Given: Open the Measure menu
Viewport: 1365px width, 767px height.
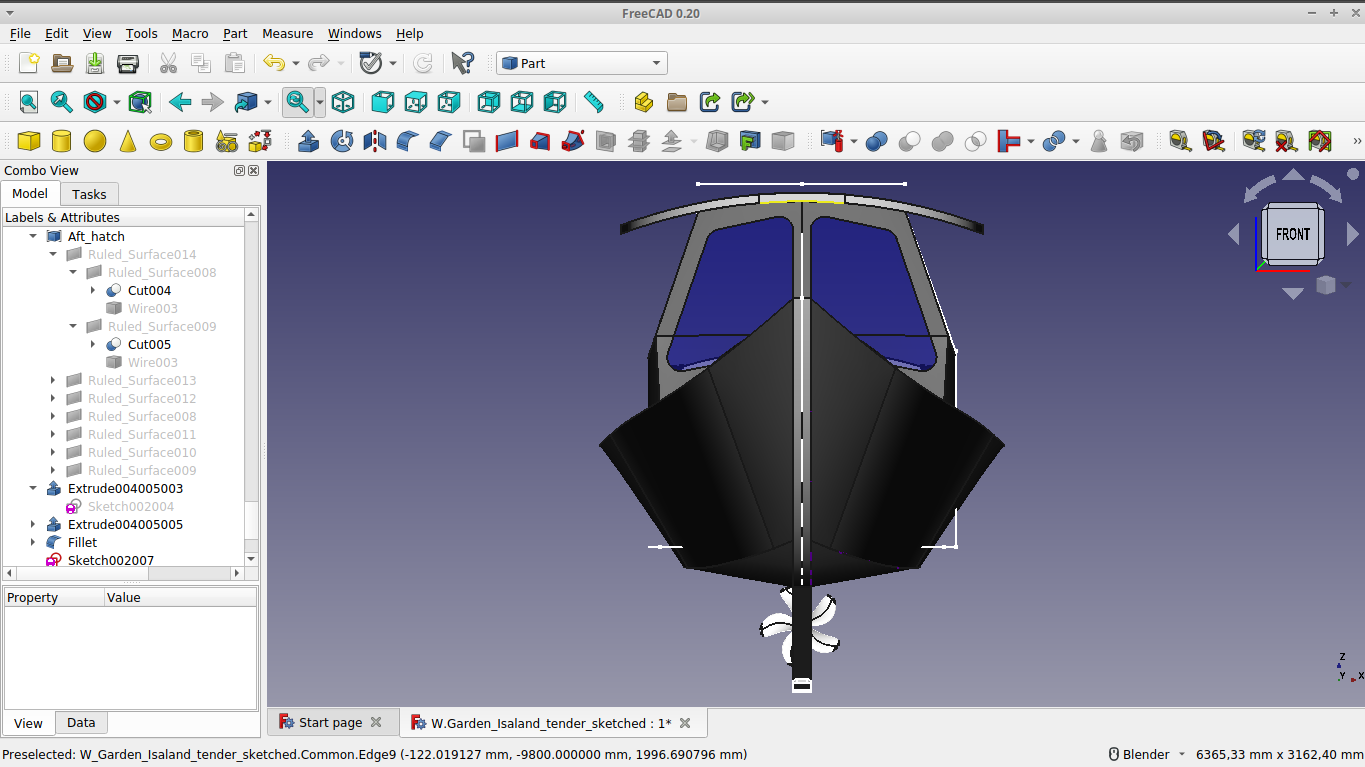Looking at the screenshot, I should 287,33.
